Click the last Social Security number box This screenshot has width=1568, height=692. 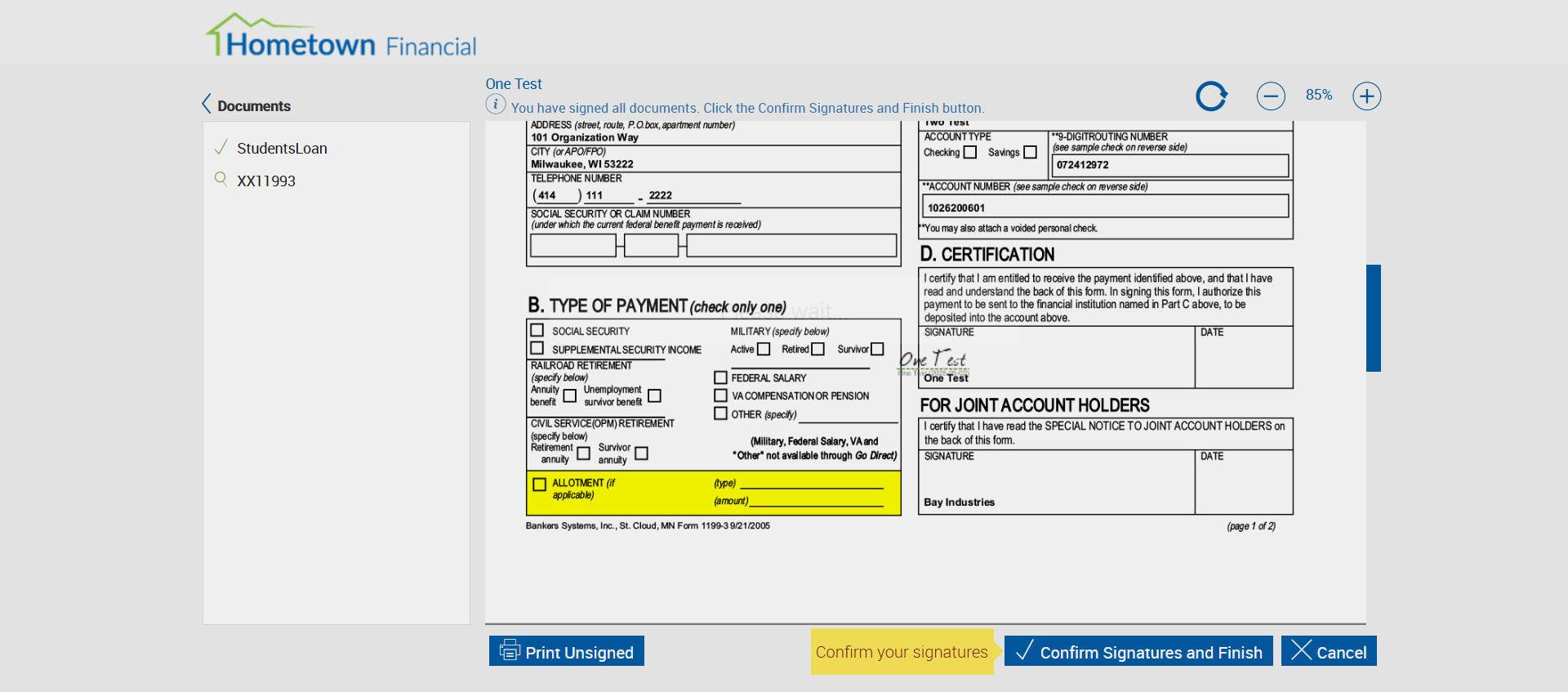pyautogui.click(x=791, y=245)
